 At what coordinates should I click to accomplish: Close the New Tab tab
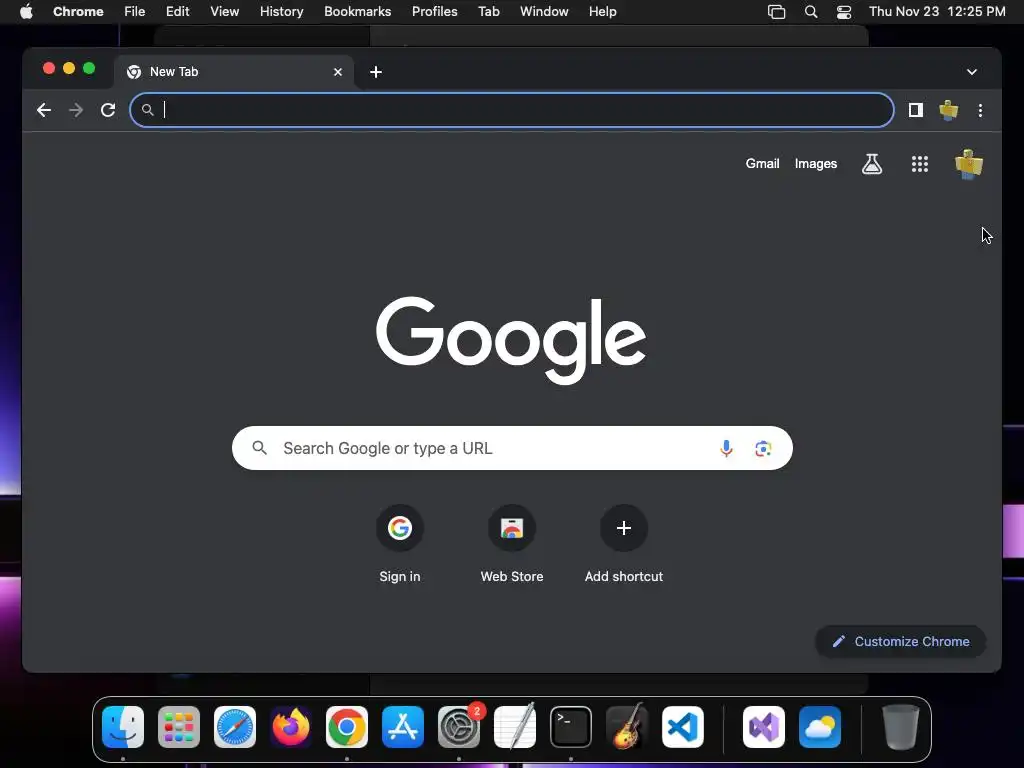338,72
